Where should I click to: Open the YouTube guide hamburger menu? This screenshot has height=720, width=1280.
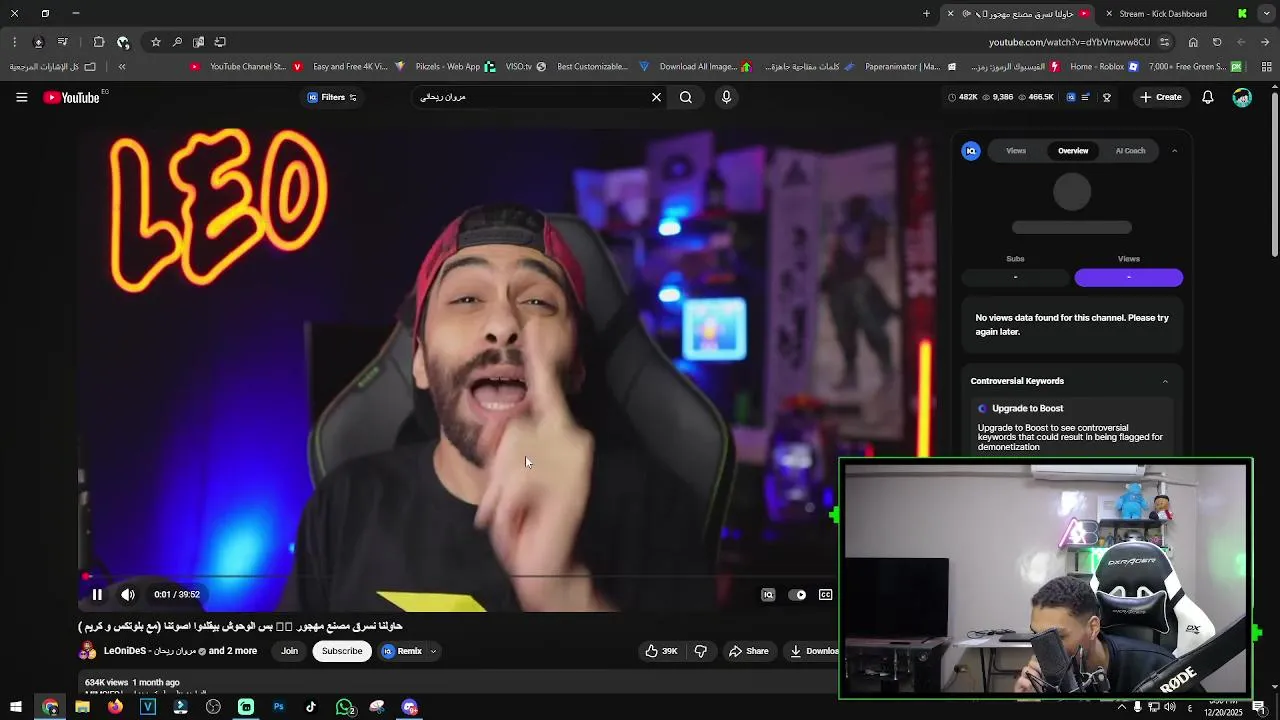point(21,97)
